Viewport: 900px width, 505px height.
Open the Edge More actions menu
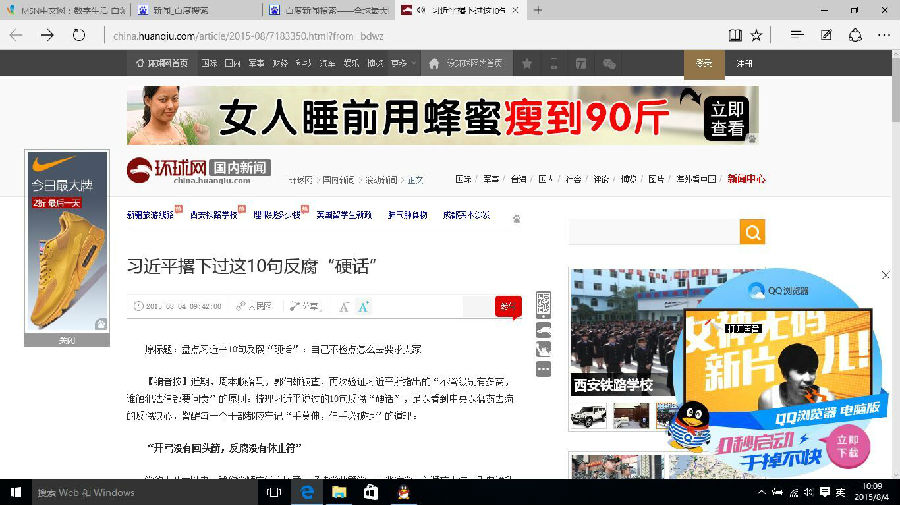(884, 35)
